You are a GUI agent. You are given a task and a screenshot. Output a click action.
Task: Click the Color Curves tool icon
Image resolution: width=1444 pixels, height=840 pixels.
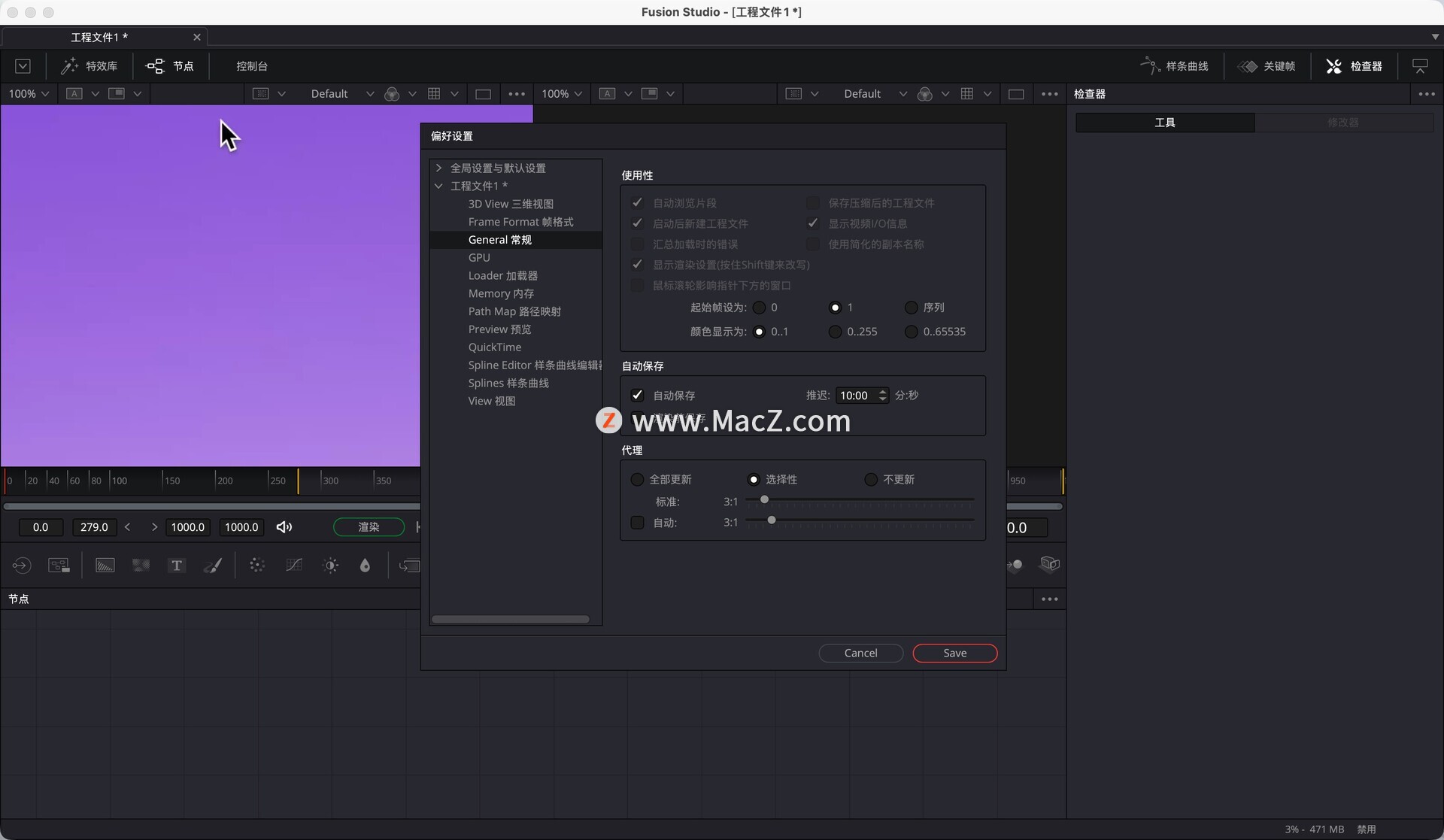point(294,566)
